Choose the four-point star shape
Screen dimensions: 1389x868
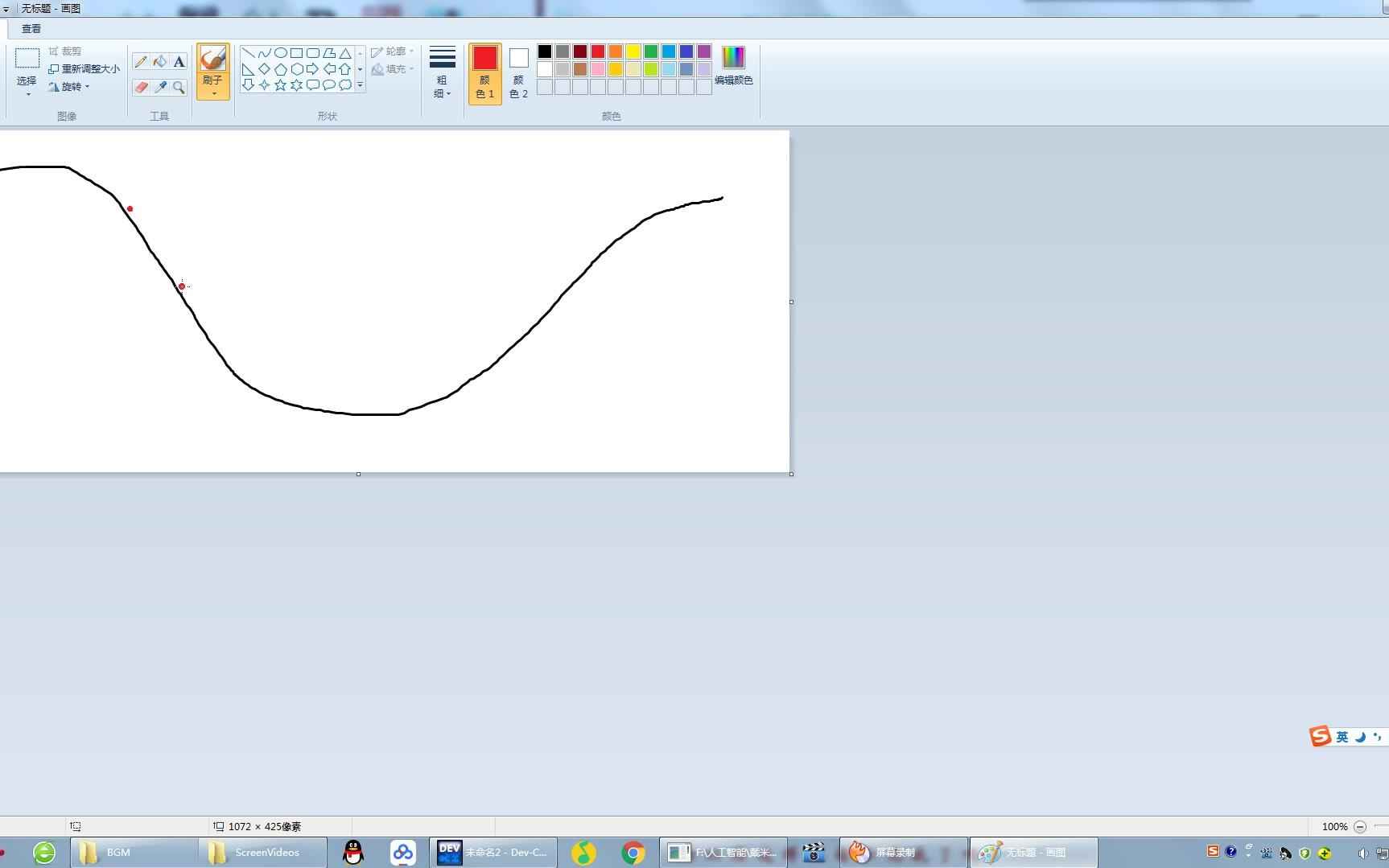[264, 85]
